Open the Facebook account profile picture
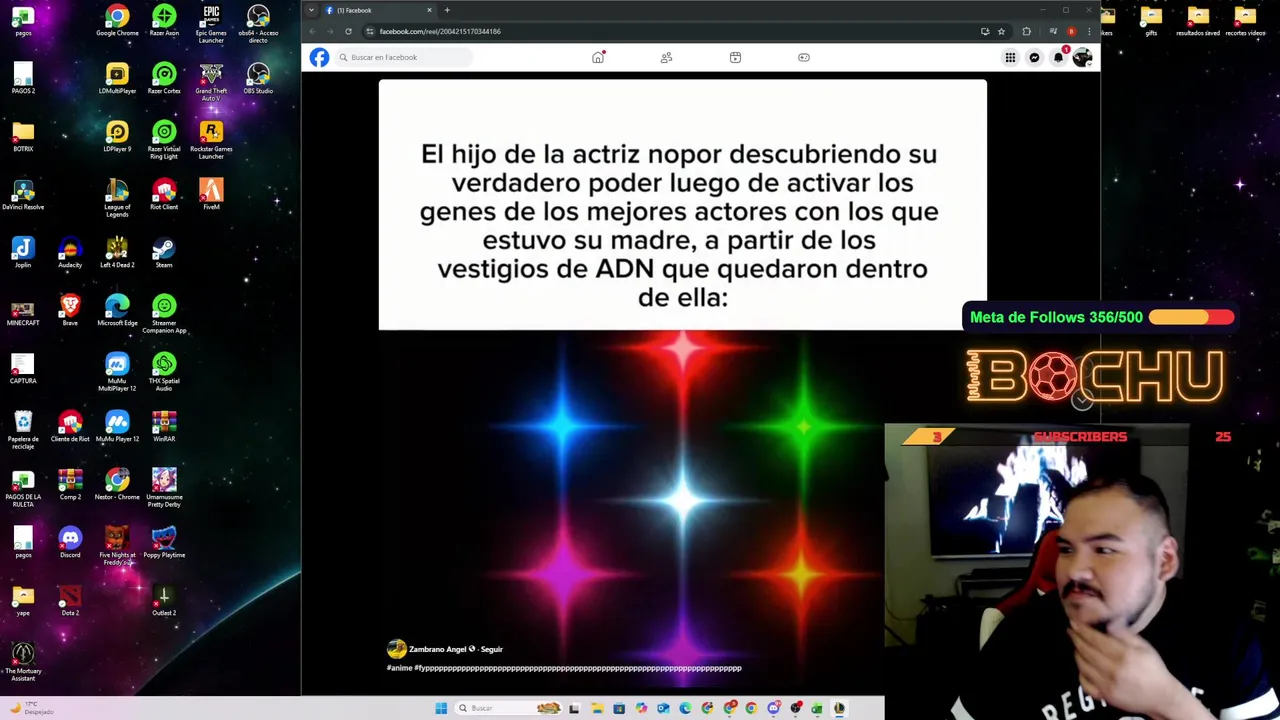1280x720 pixels. point(1082,58)
